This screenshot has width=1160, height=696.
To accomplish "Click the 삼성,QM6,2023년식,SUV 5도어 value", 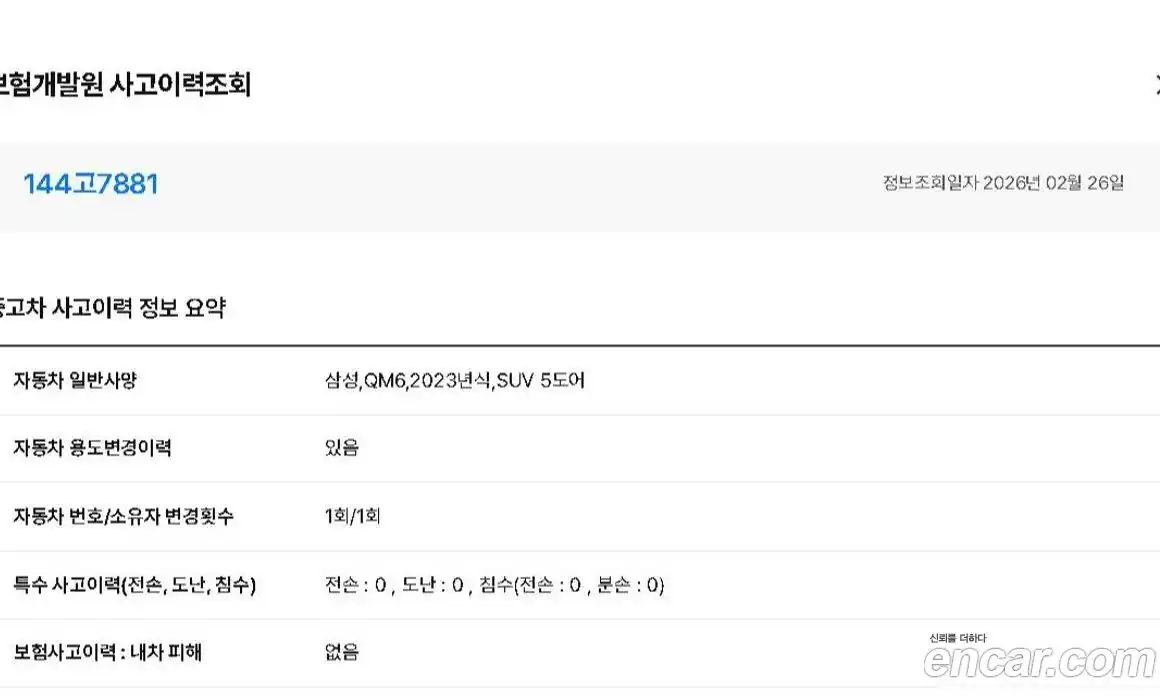I will coord(455,380).
